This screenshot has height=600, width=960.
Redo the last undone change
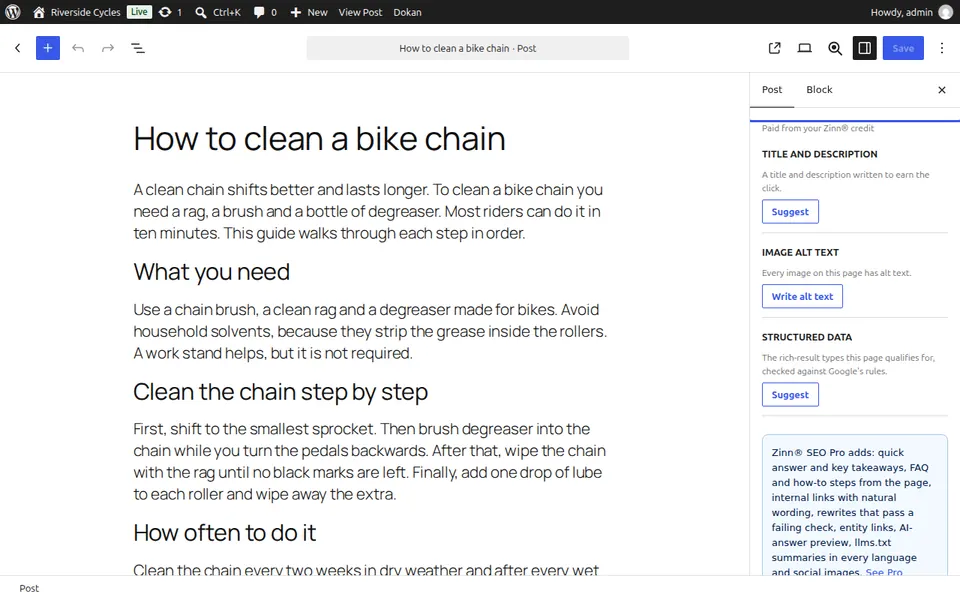point(108,48)
